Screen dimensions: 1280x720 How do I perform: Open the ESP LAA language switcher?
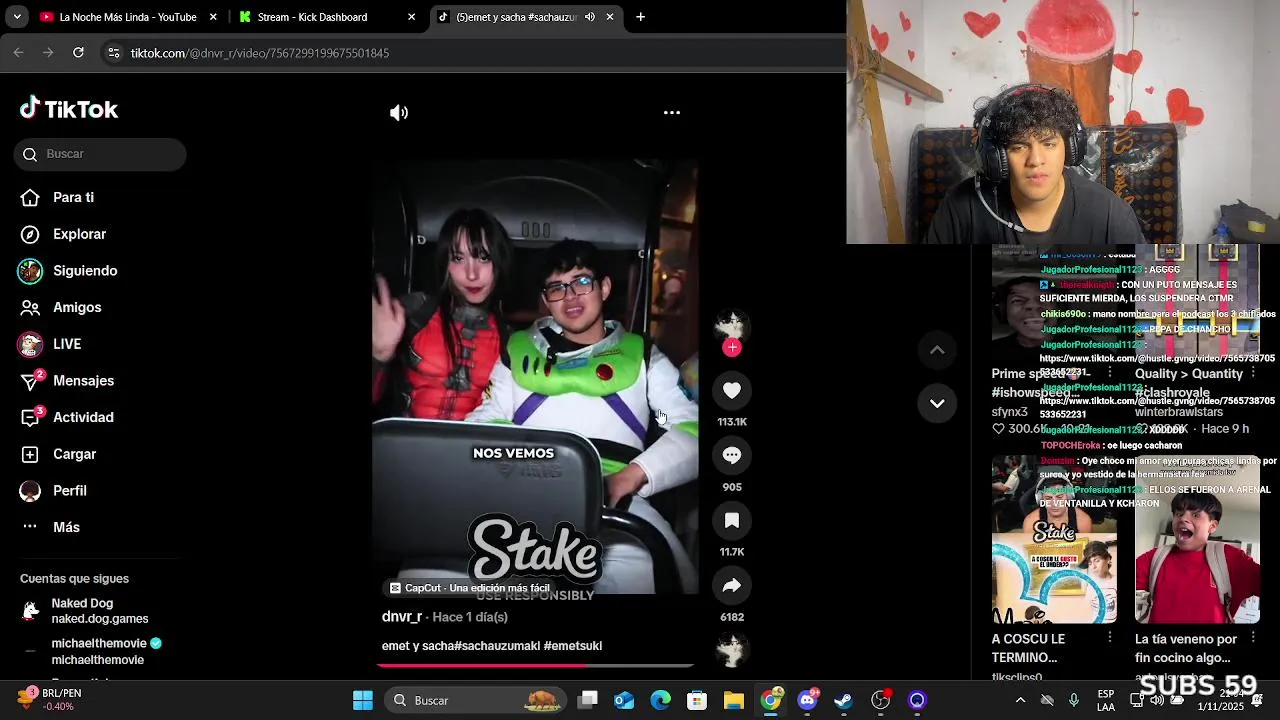click(1106, 700)
